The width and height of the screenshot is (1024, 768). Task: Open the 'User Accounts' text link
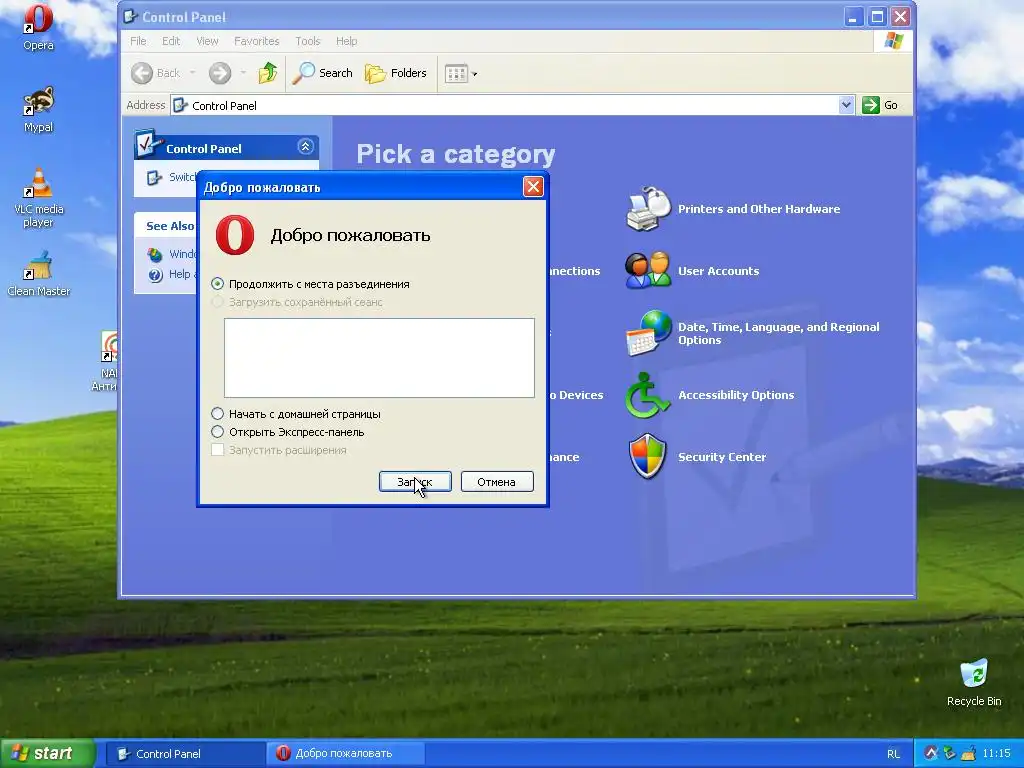pos(718,271)
